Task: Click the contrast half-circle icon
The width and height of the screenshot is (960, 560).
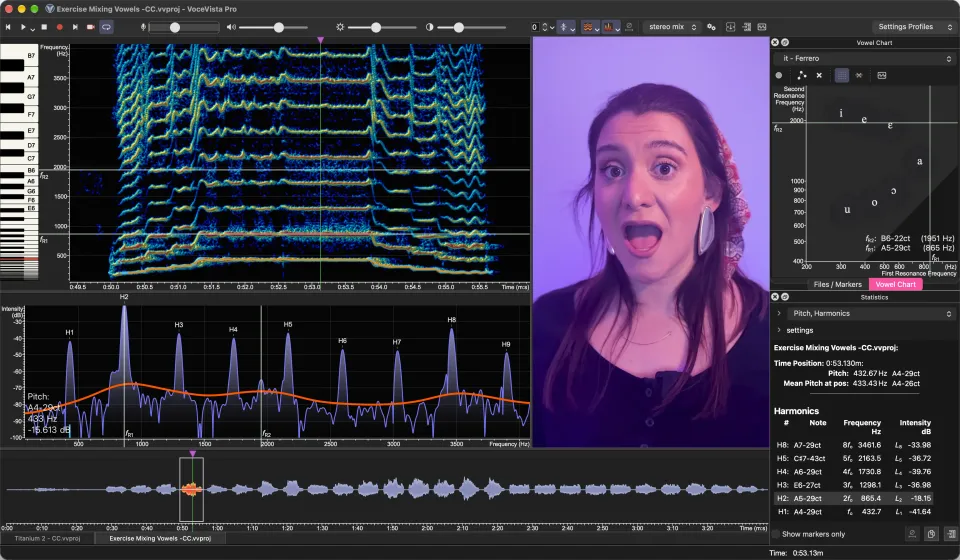Action: tap(429, 27)
